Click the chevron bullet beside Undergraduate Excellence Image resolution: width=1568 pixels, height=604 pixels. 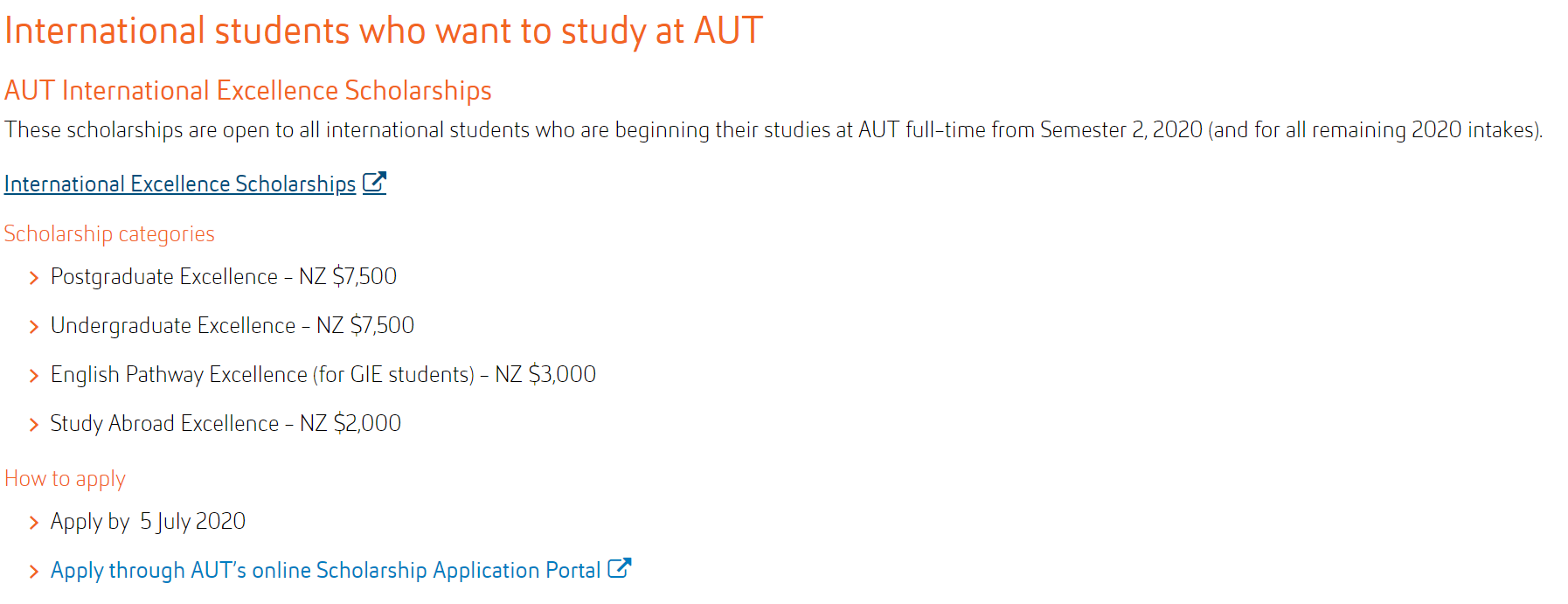pyautogui.click(x=34, y=327)
